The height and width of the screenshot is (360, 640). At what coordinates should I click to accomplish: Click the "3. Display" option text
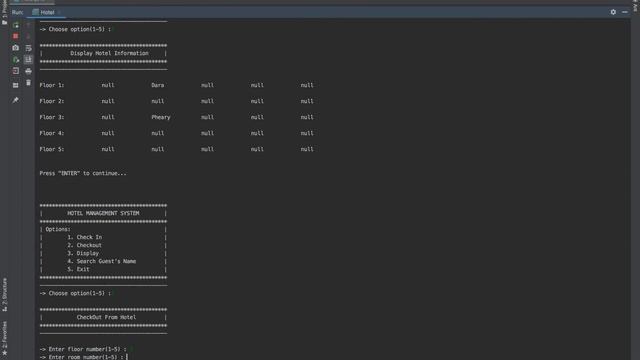point(83,253)
